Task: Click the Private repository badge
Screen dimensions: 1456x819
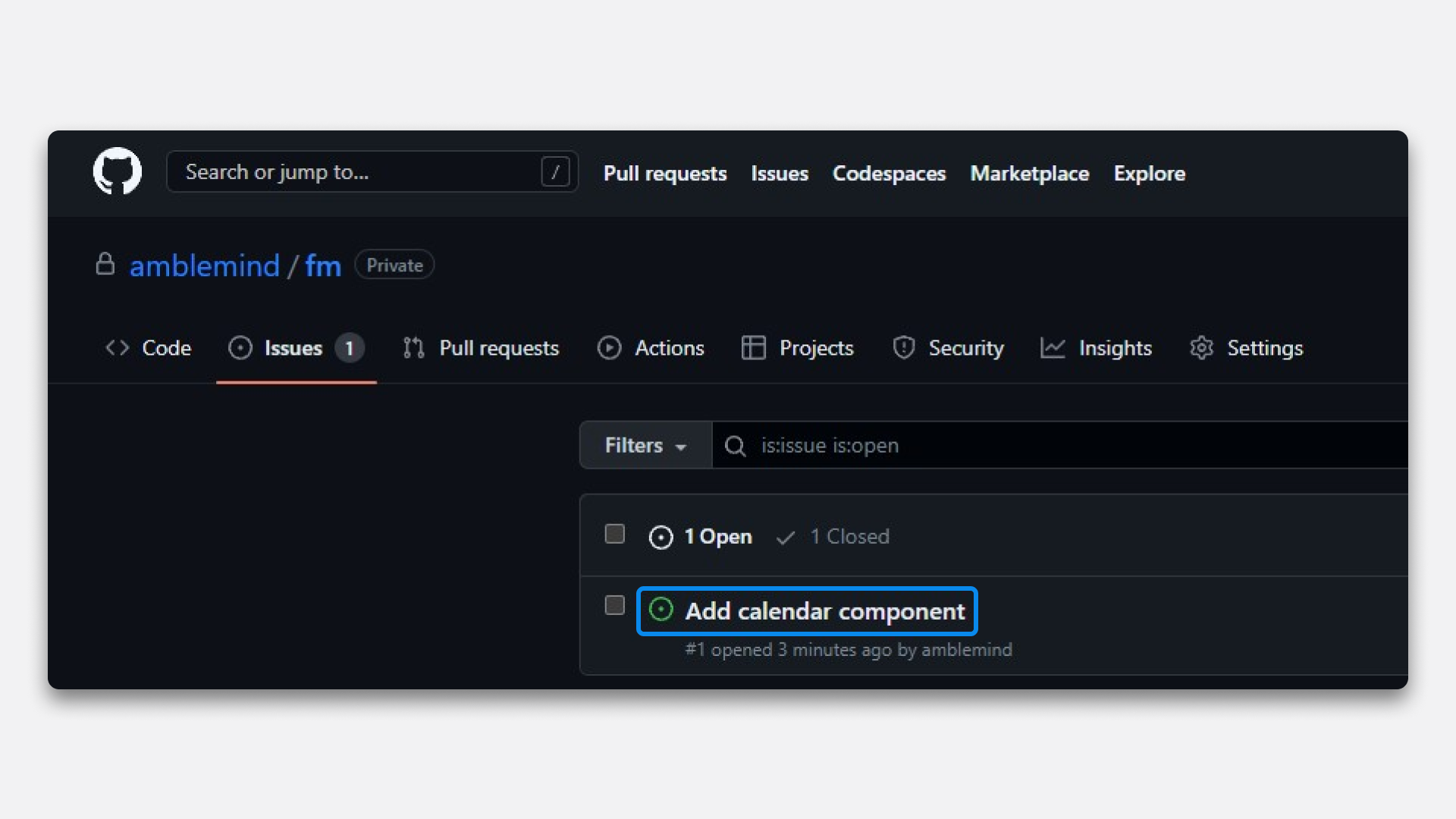Action: pos(394,265)
